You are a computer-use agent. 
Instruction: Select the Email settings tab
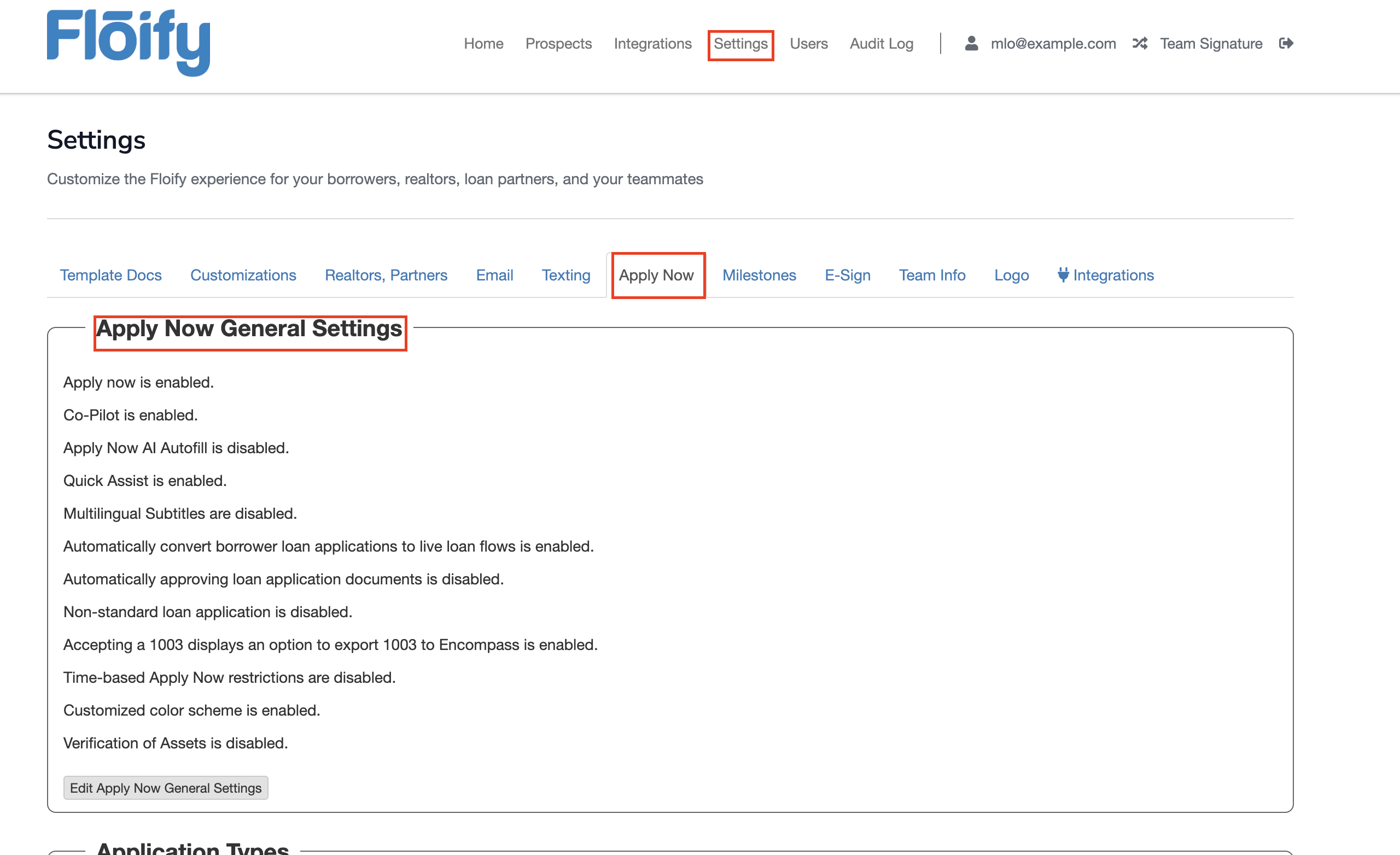coord(494,276)
